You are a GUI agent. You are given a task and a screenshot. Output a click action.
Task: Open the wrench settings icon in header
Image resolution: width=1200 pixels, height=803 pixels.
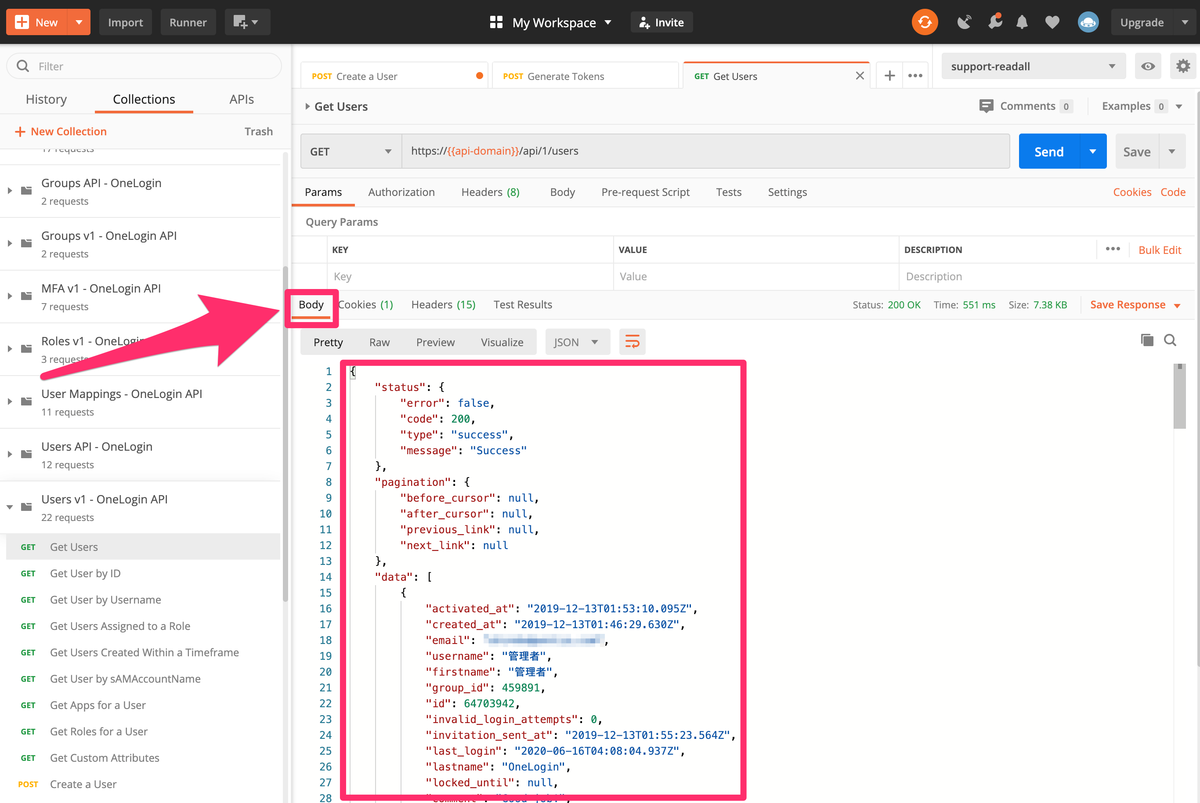click(x=994, y=22)
